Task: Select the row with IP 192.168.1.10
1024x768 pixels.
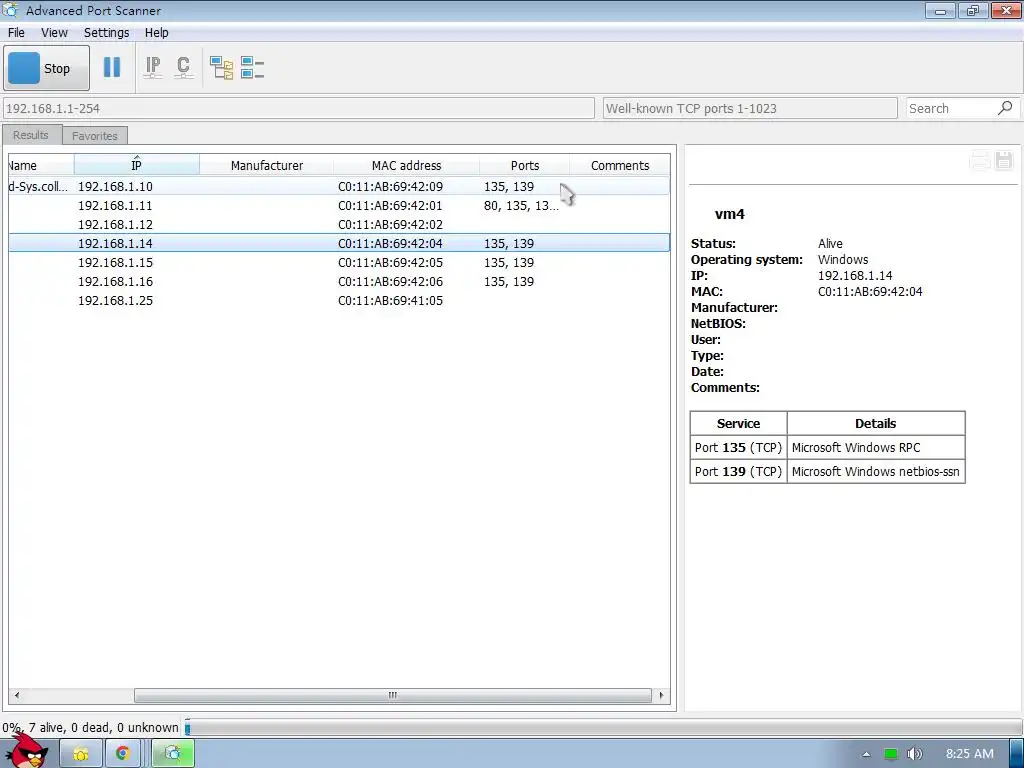Action: point(339,186)
